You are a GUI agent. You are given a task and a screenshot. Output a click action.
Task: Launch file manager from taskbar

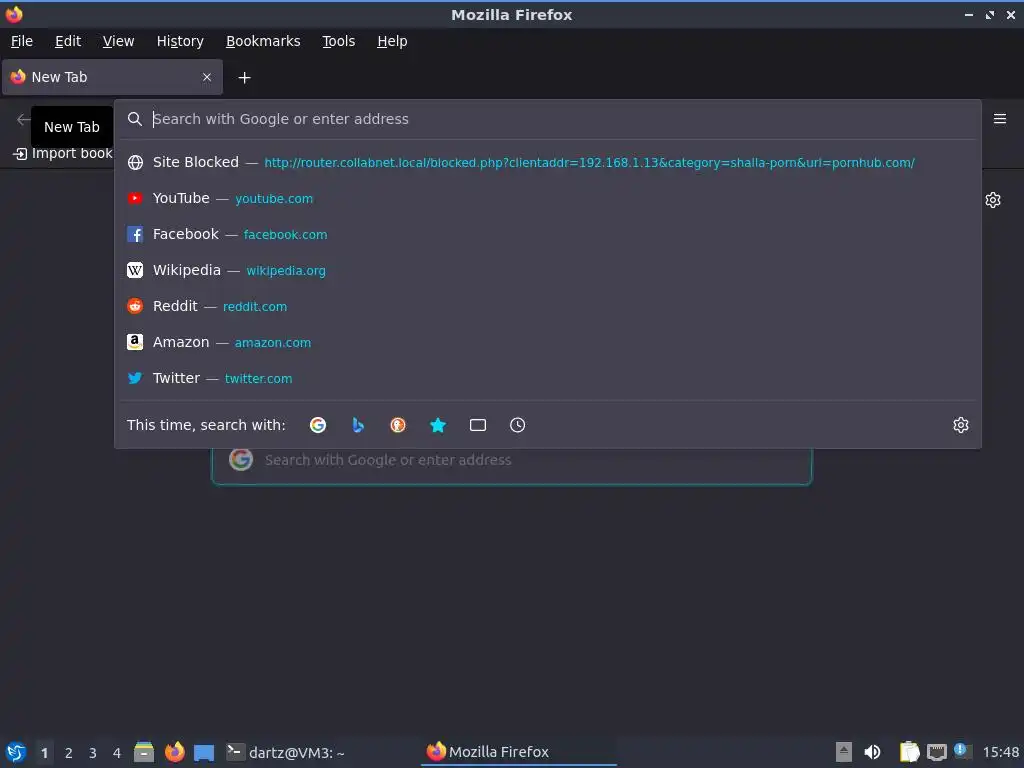tap(144, 752)
